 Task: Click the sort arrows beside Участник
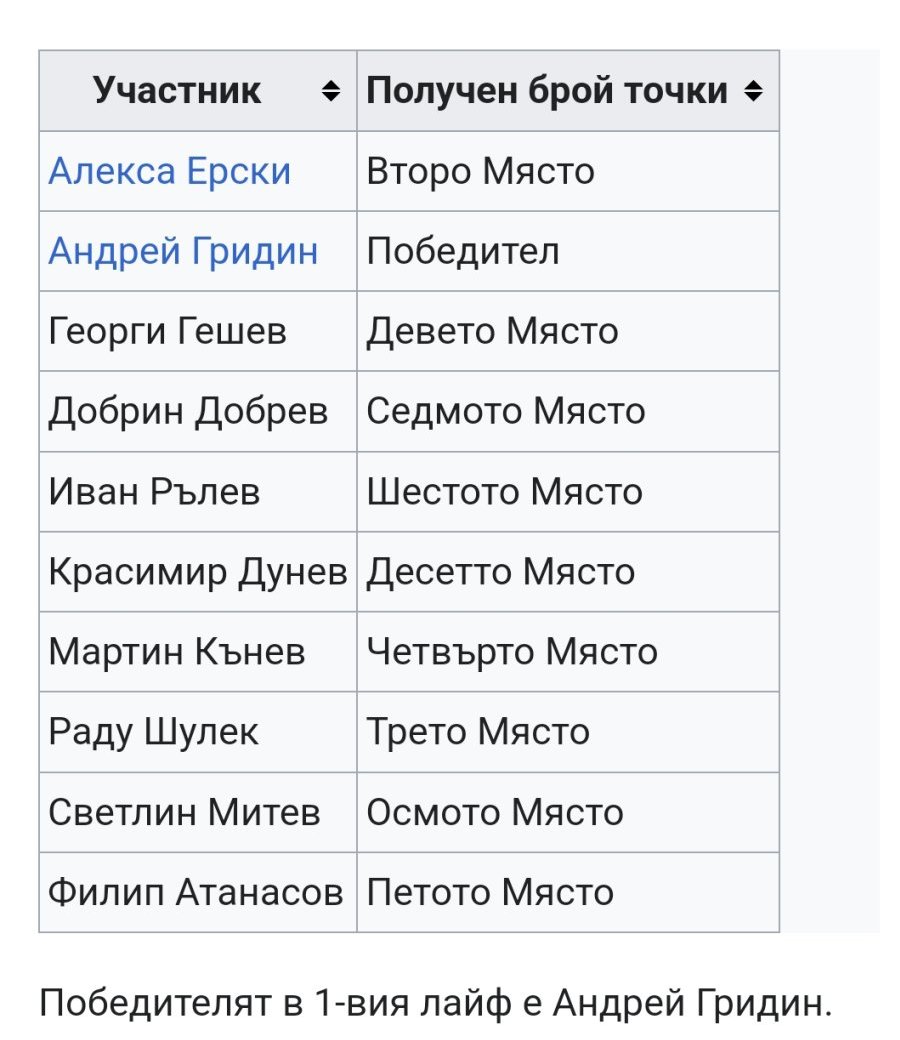331,92
